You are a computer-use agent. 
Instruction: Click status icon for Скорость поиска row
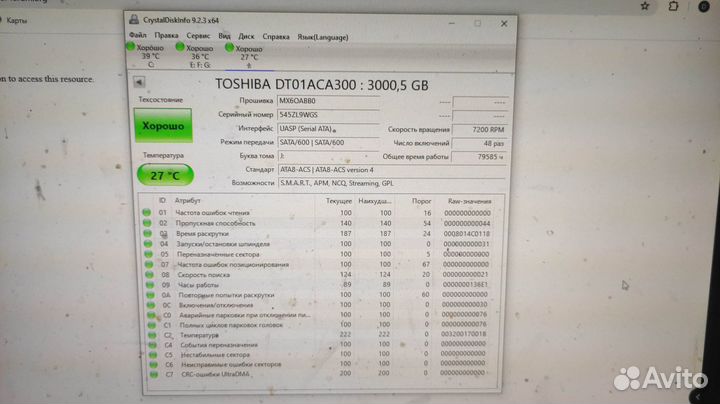point(149,275)
